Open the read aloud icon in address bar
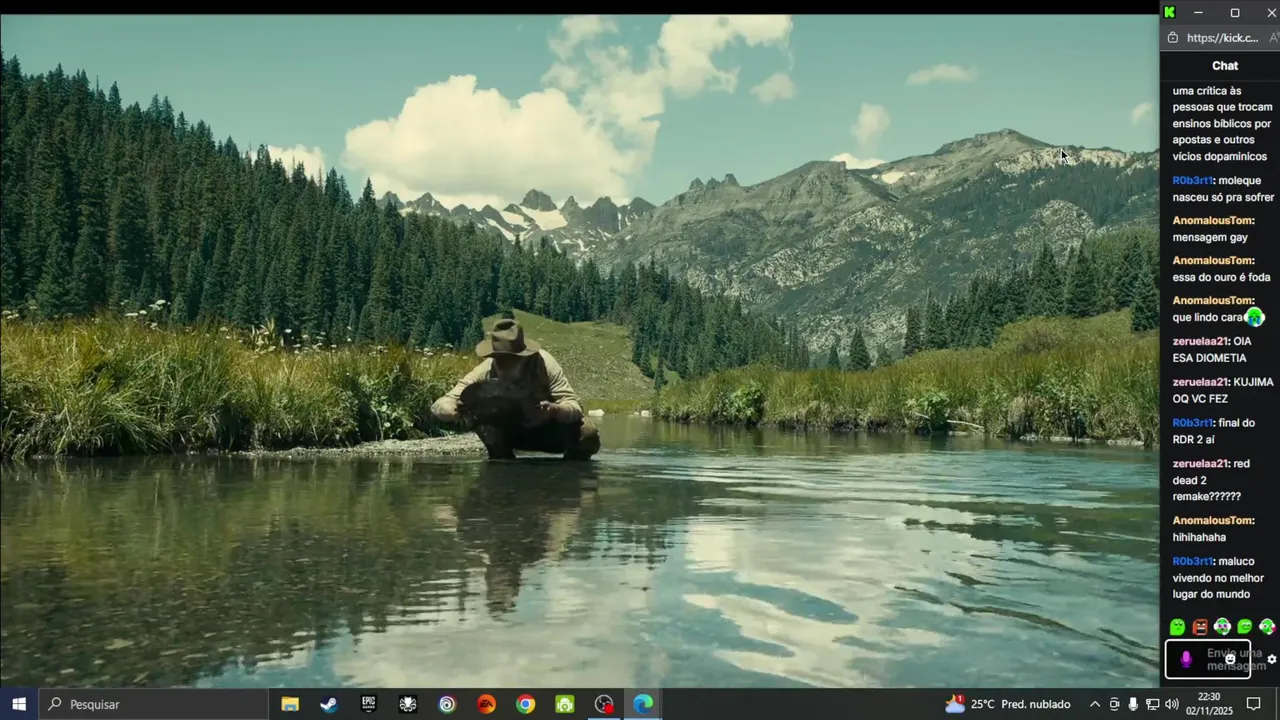The width and height of the screenshot is (1280, 720). click(1274, 38)
